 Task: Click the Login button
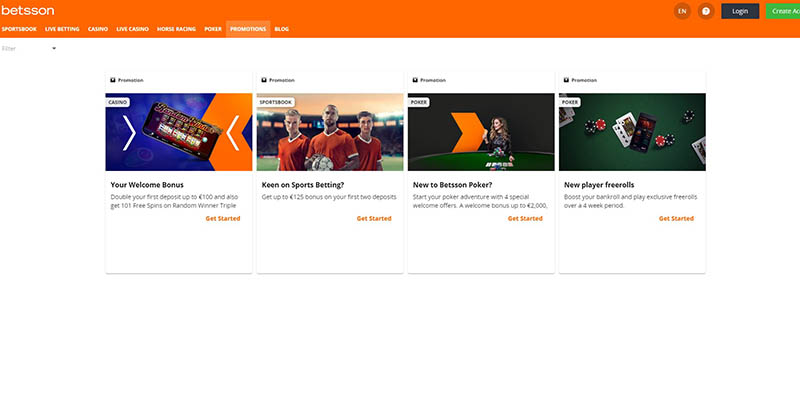coord(740,11)
